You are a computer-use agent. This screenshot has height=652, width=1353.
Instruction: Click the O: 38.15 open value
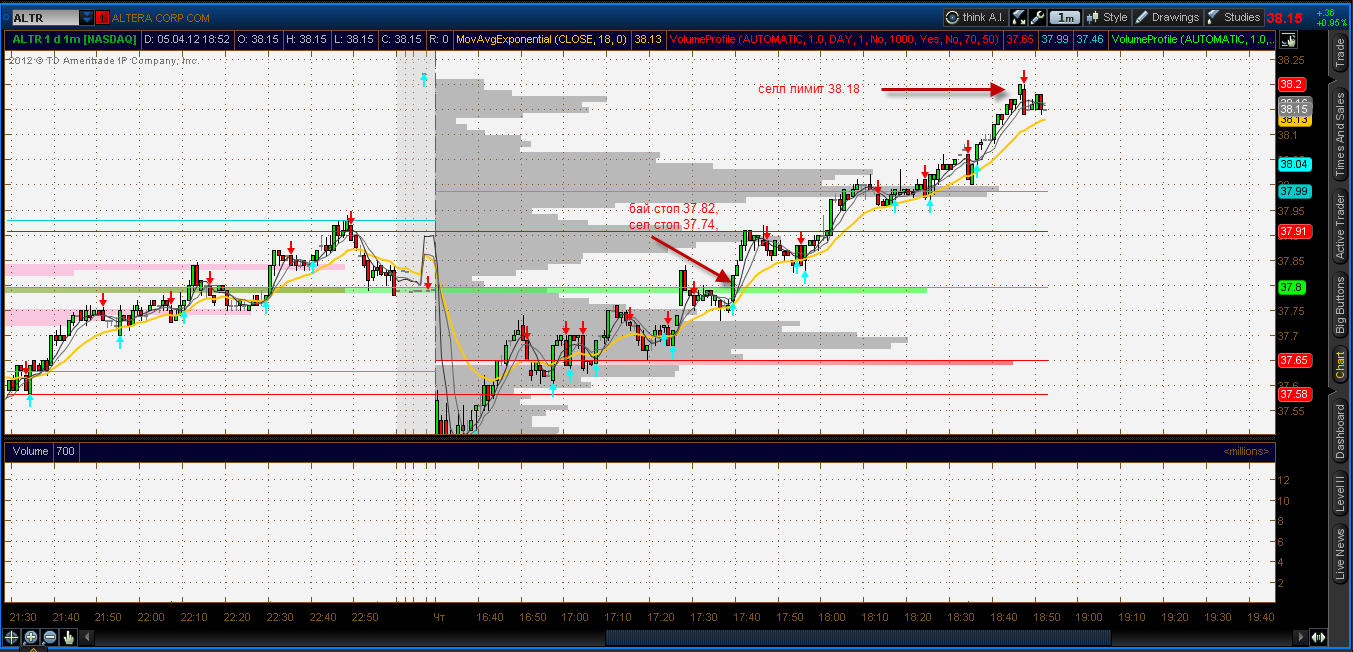[x=260, y=39]
